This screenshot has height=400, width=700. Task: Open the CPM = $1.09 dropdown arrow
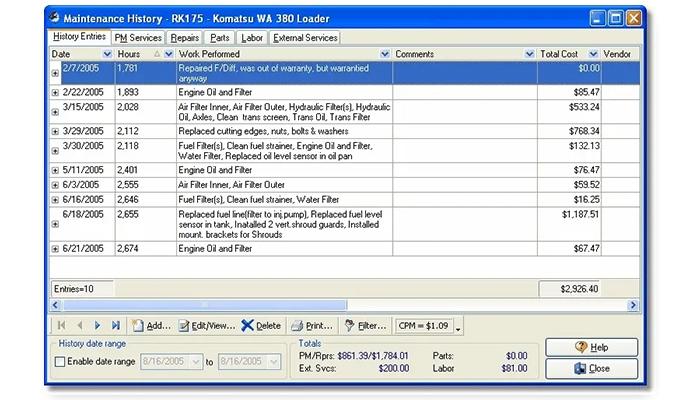tap(458, 329)
